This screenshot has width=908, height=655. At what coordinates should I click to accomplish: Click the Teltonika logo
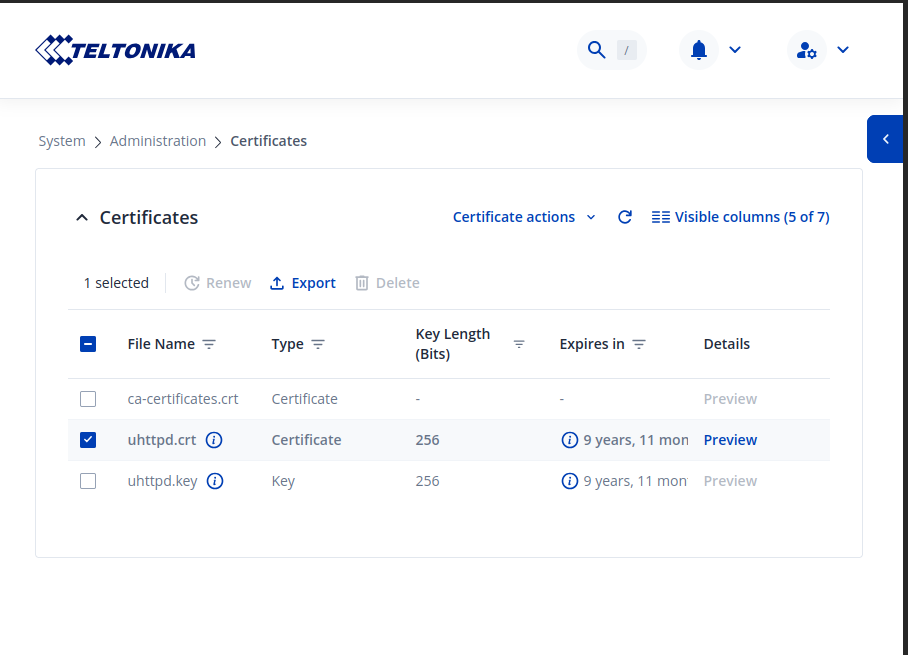coord(115,50)
